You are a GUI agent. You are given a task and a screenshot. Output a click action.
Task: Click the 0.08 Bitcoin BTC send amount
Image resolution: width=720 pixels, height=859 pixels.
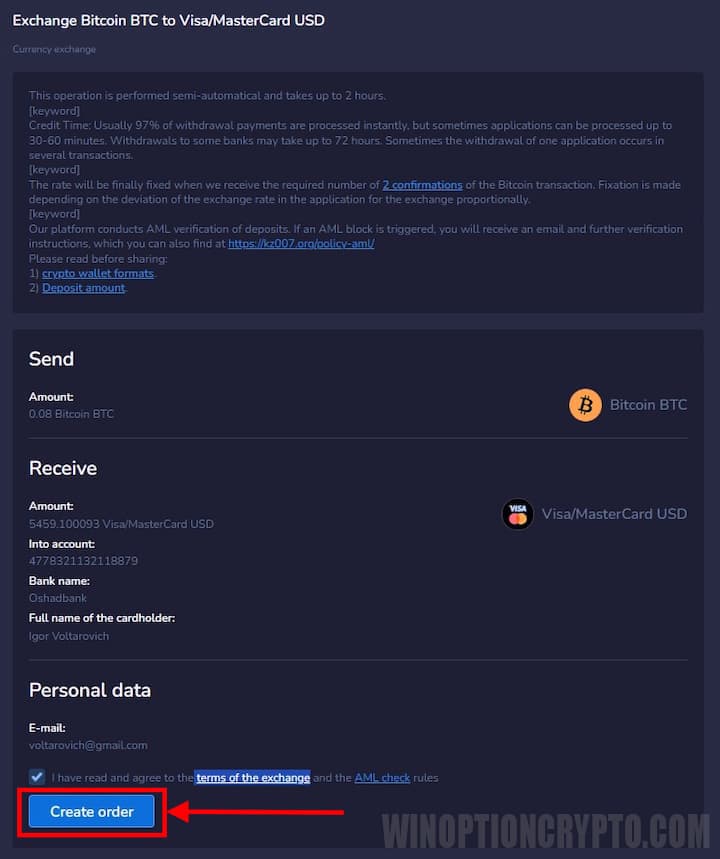pos(71,414)
